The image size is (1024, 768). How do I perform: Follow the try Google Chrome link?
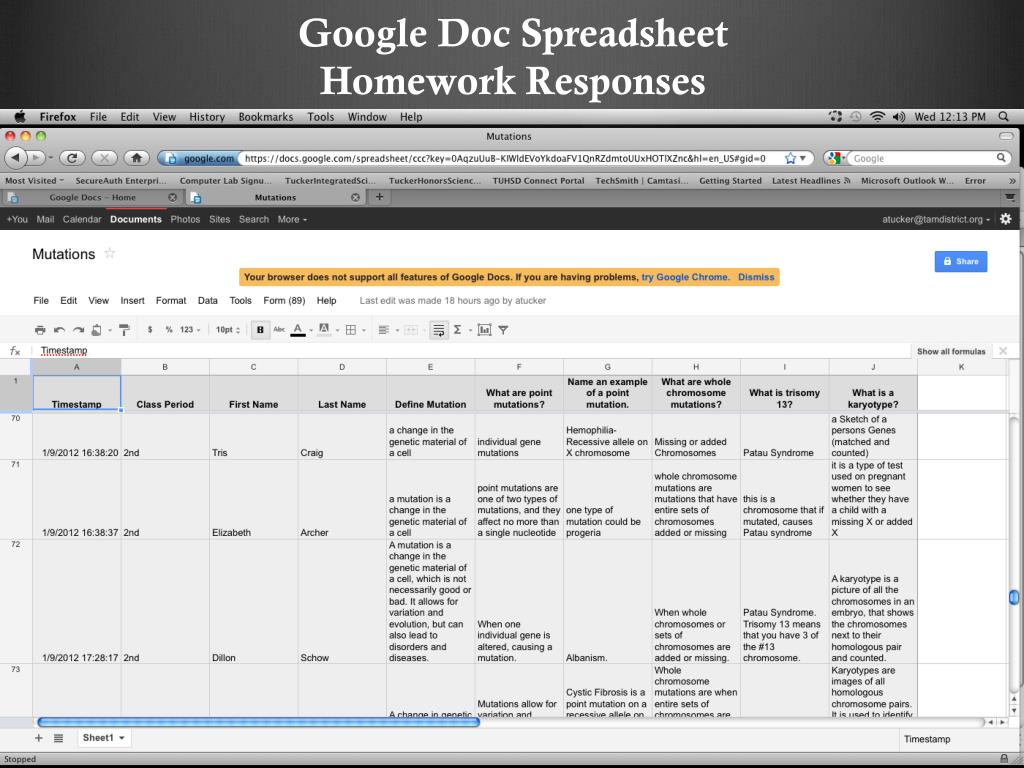pyautogui.click(x=685, y=277)
